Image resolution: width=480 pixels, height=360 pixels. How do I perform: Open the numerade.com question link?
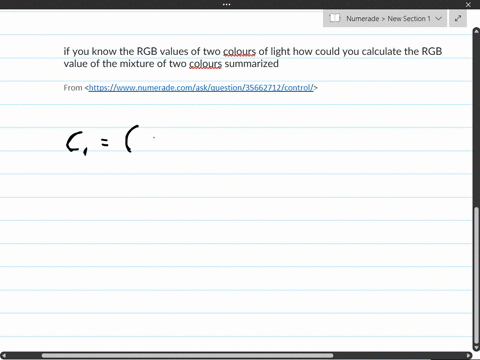pos(201,88)
